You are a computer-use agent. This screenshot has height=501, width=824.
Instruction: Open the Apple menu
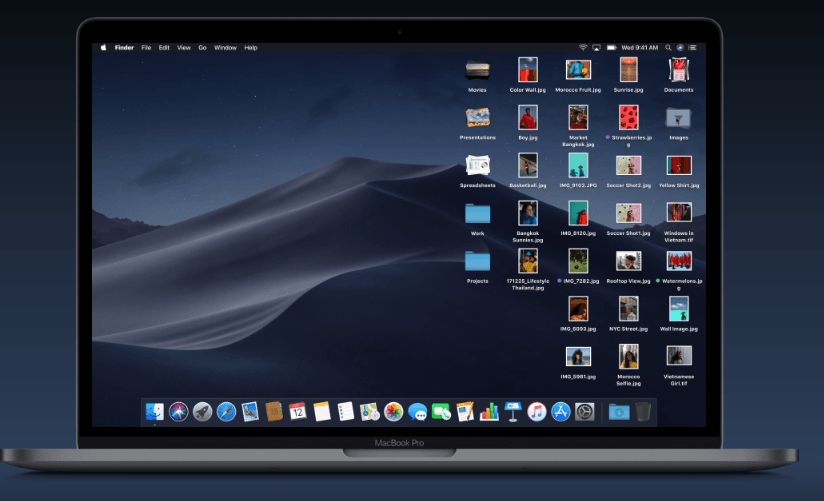click(x=103, y=47)
